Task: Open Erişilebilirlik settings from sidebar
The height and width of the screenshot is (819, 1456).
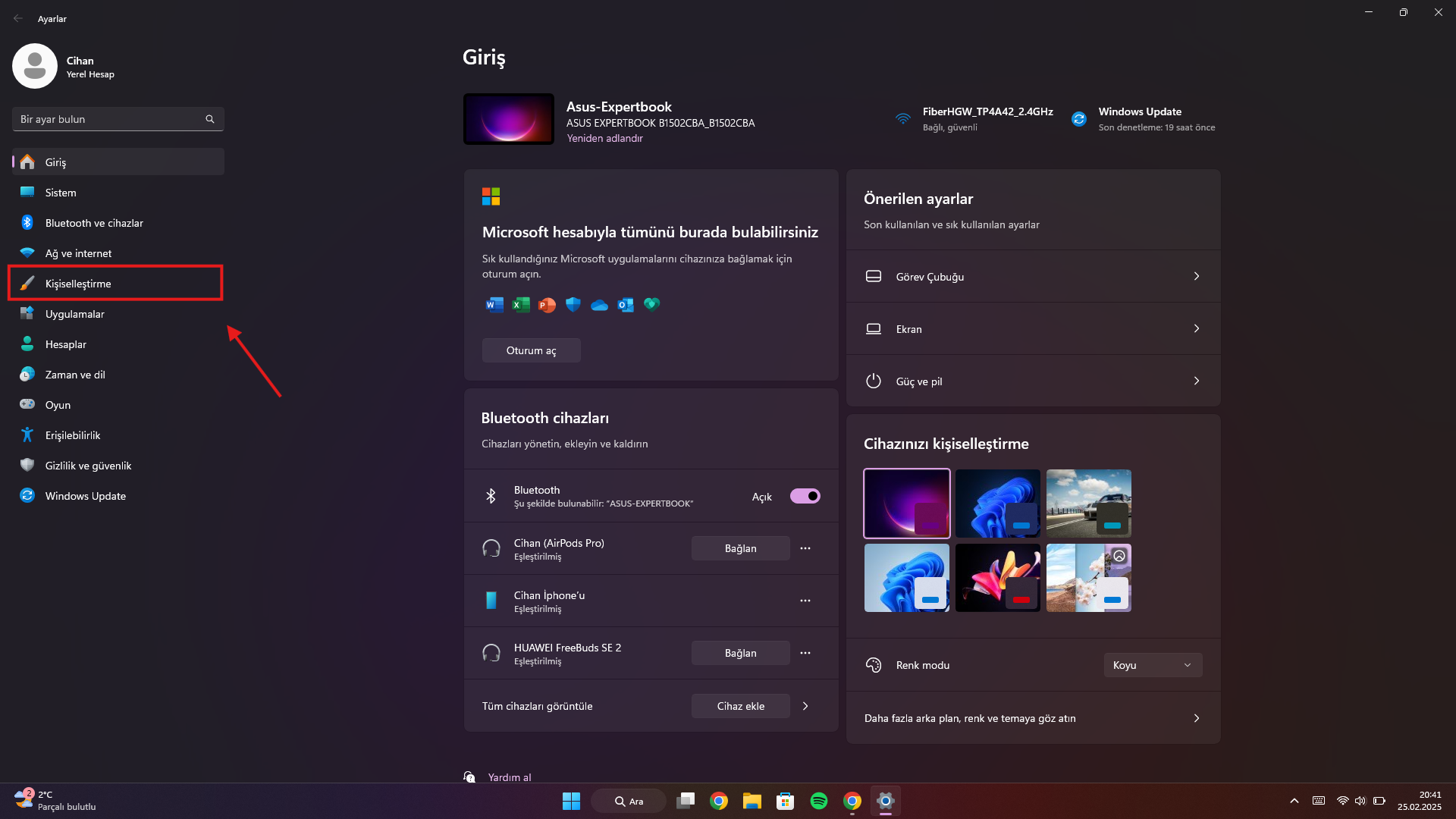Action: tap(73, 435)
